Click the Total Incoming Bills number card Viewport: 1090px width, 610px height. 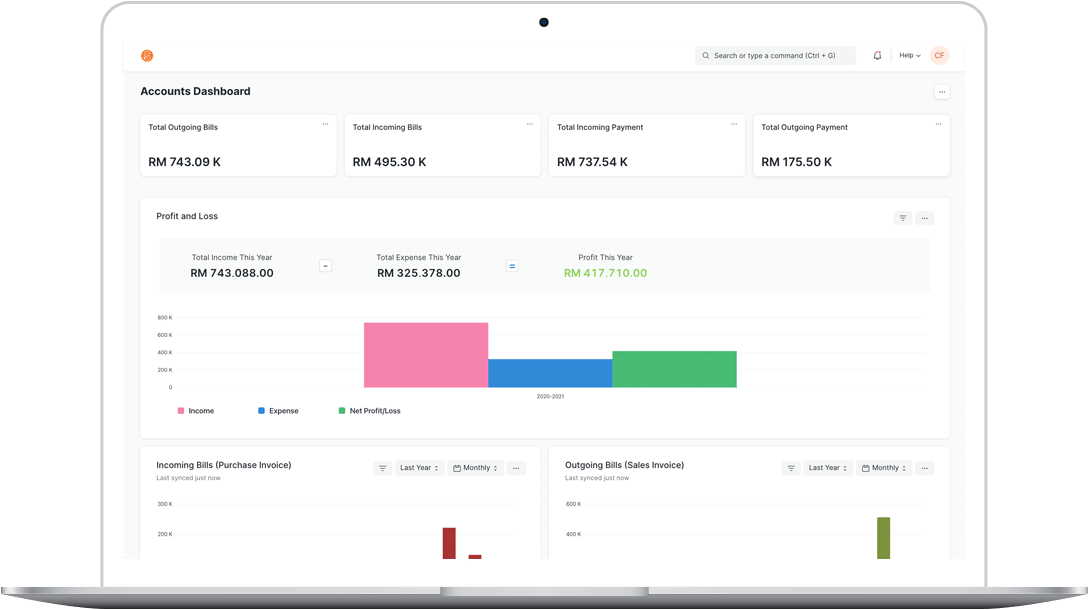[x=442, y=146]
